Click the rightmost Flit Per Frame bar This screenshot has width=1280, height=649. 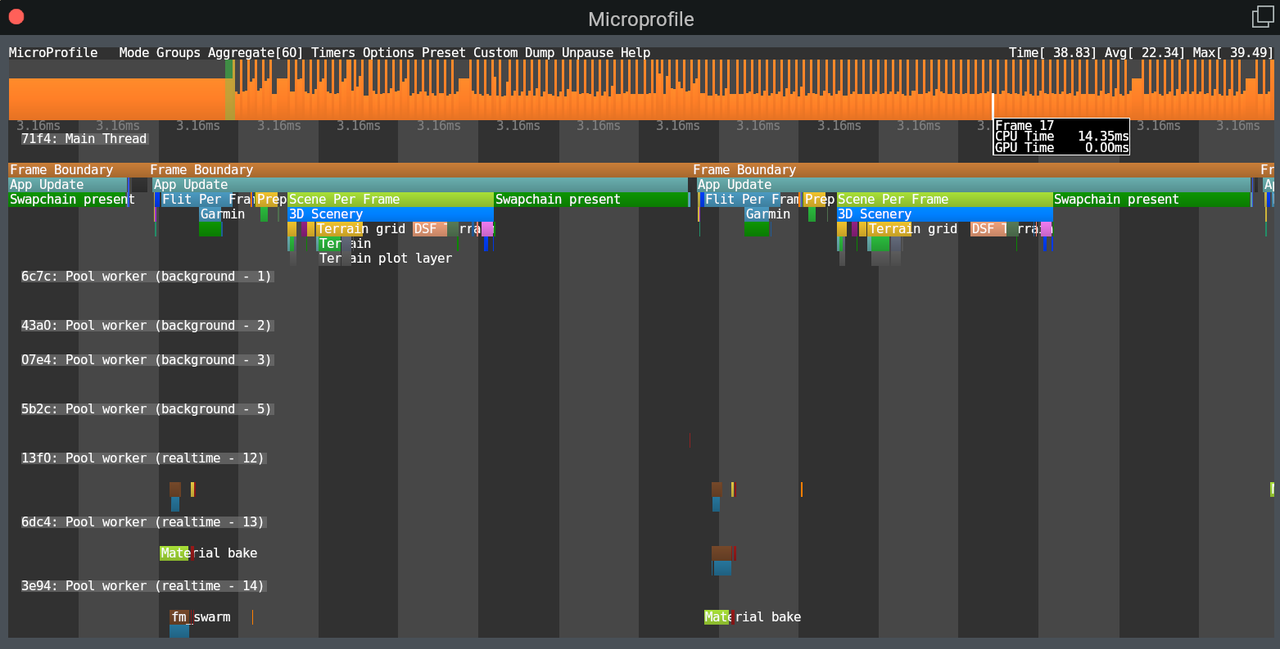pyautogui.click(x=740, y=200)
